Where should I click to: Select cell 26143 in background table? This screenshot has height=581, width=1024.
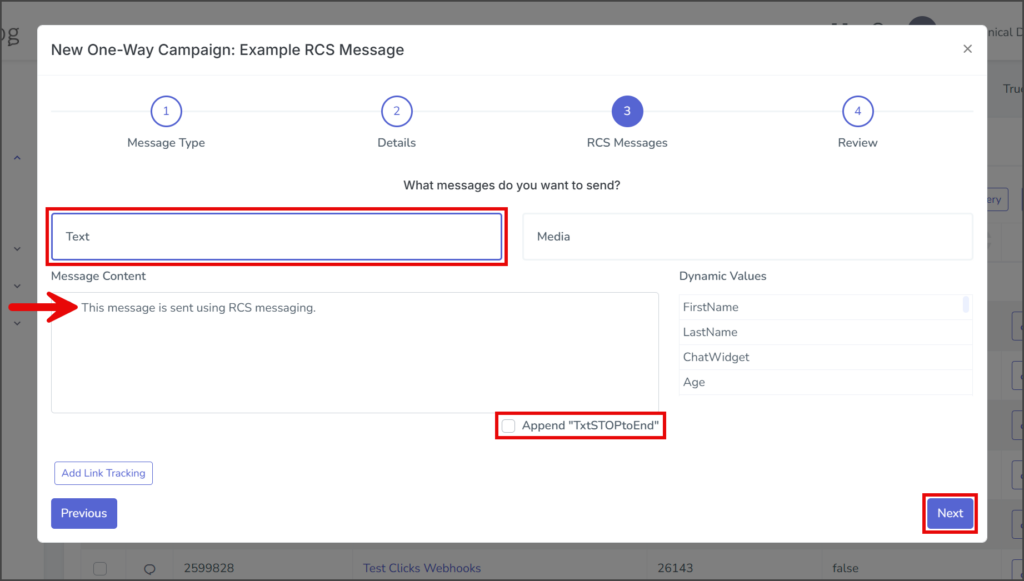pos(675,568)
